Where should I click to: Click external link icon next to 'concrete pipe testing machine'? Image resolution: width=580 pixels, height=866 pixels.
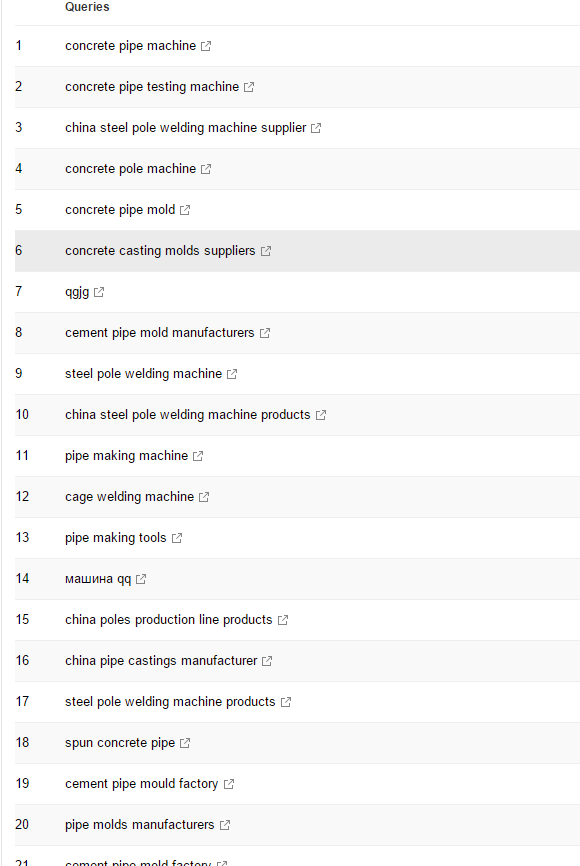click(249, 87)
